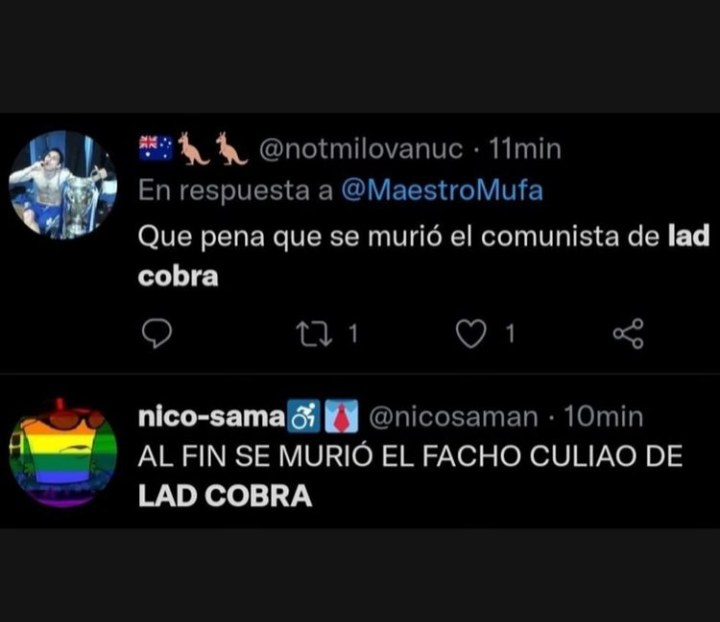Open the @MaestroMufa mention link
The image size is (720, 622).
pos(442,191)
